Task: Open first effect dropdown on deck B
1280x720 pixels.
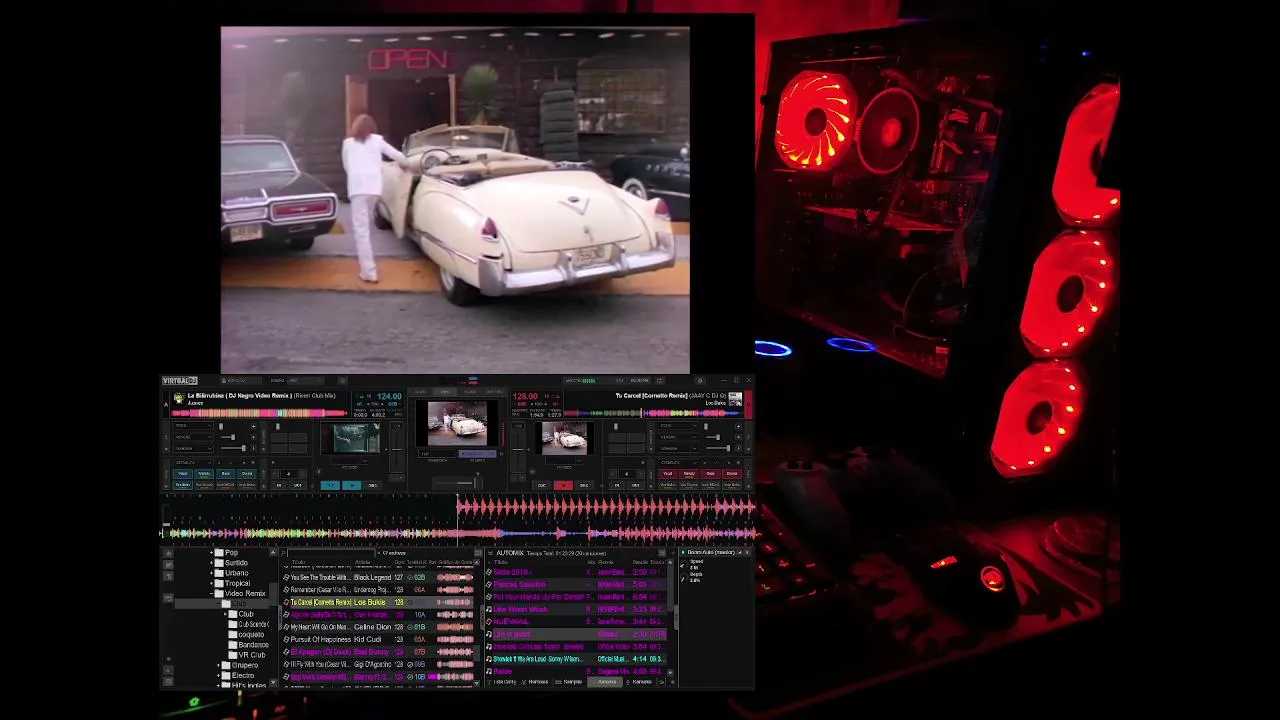Action: tap(678, 425)
